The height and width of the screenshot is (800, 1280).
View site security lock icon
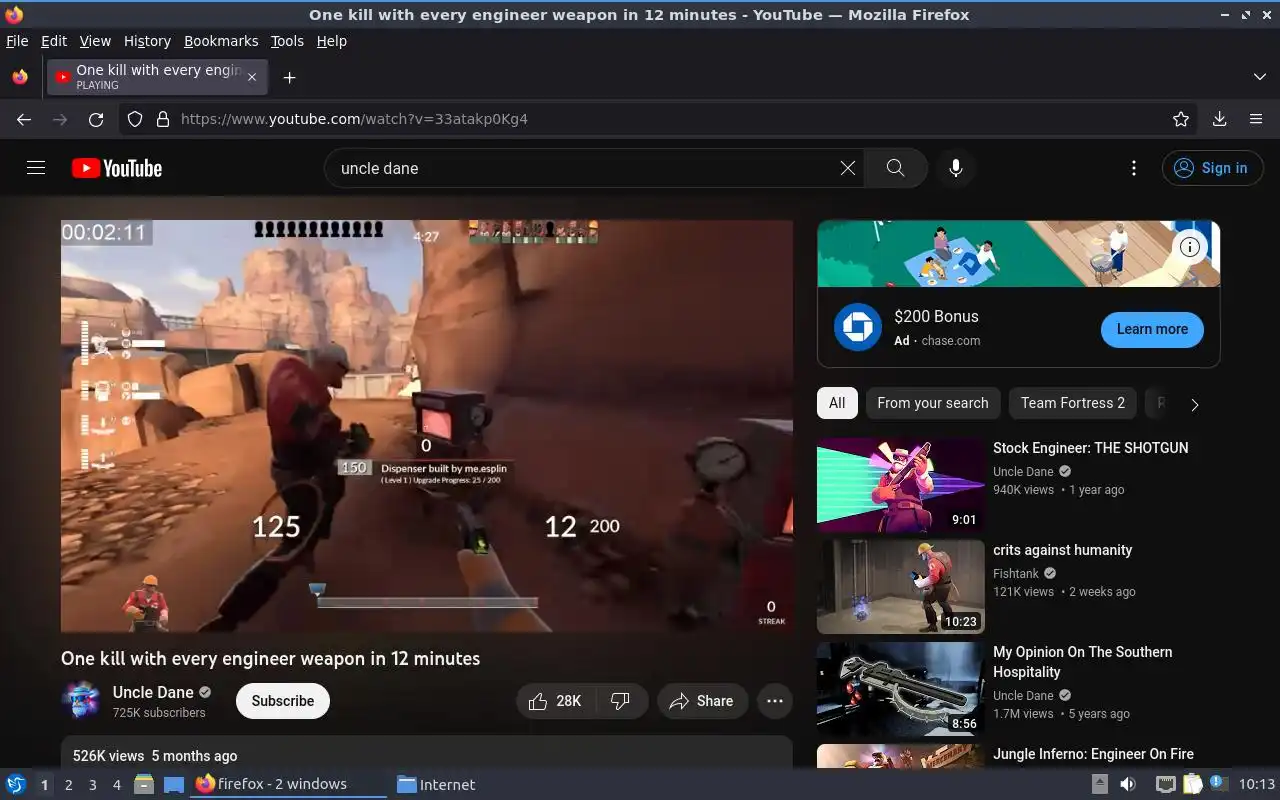(163, 119)
